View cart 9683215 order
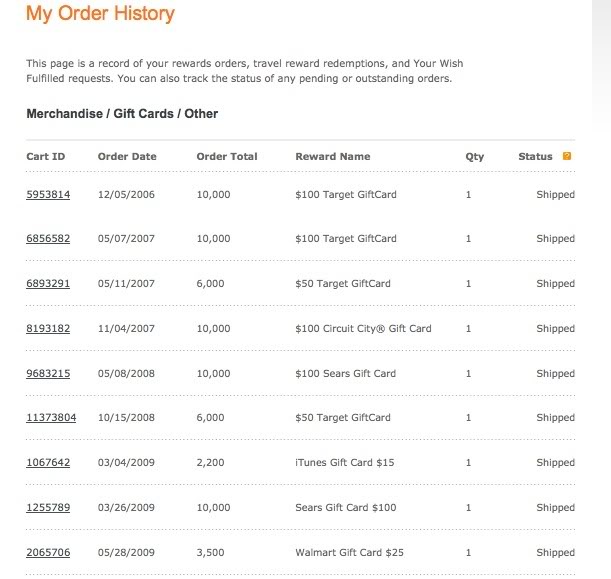The image size is (611, 579). click(x=48, y=373)
